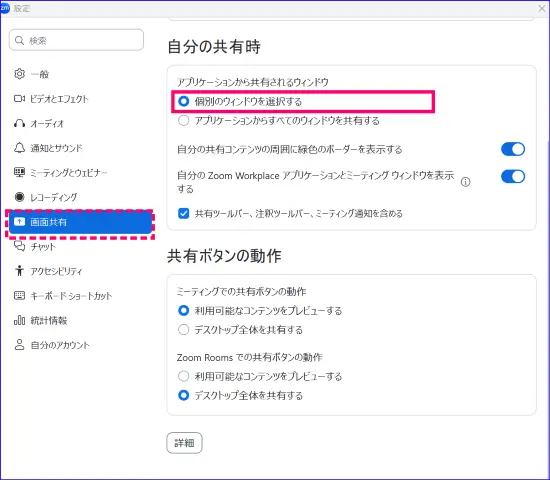Open the 一般 settings tab
Screen dimensions: 550x480
[80, 74]
